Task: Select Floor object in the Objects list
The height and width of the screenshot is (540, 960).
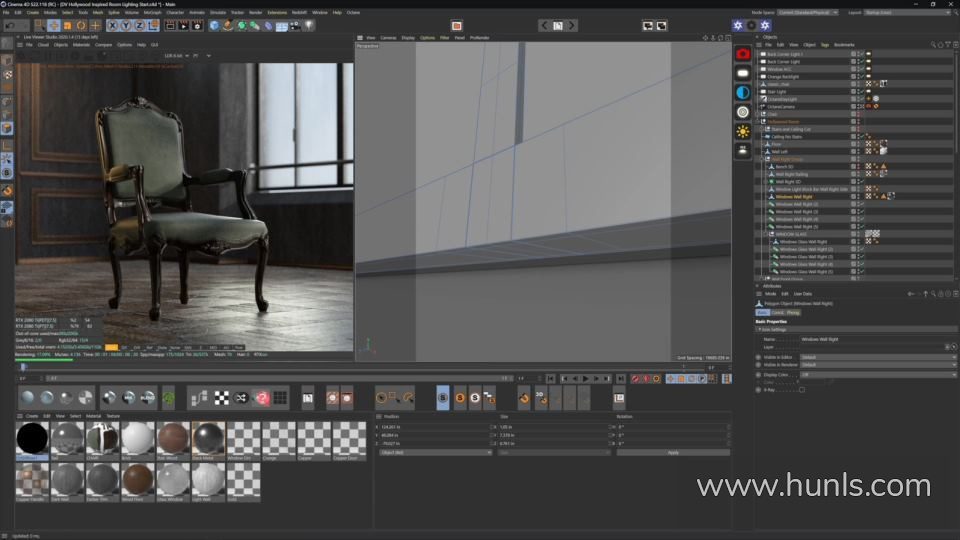Action: [777, 144]
